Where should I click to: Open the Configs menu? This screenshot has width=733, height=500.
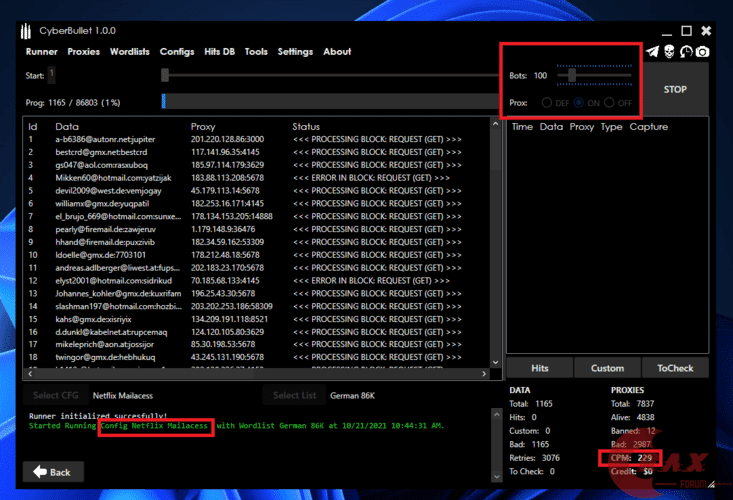pos(177,52)
